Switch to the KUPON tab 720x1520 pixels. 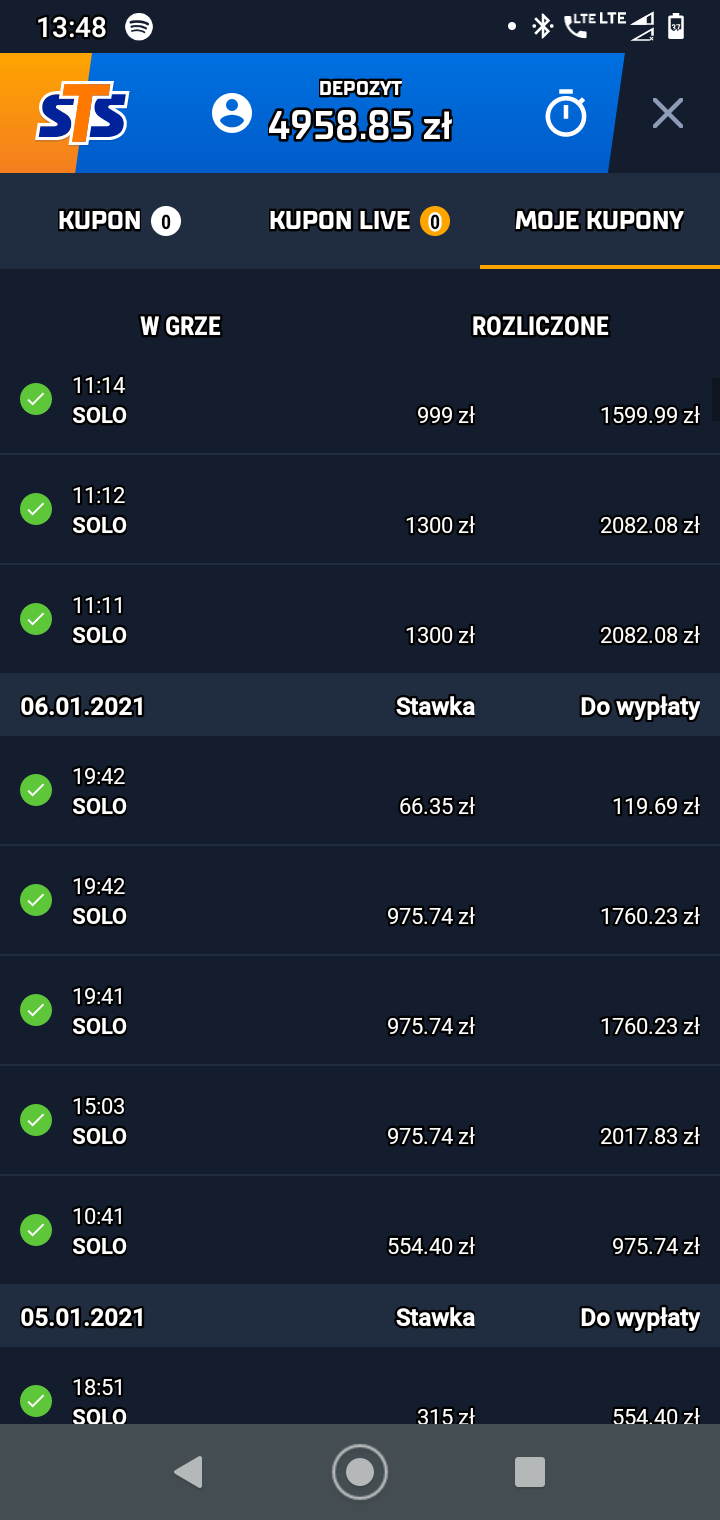[119, 221]
